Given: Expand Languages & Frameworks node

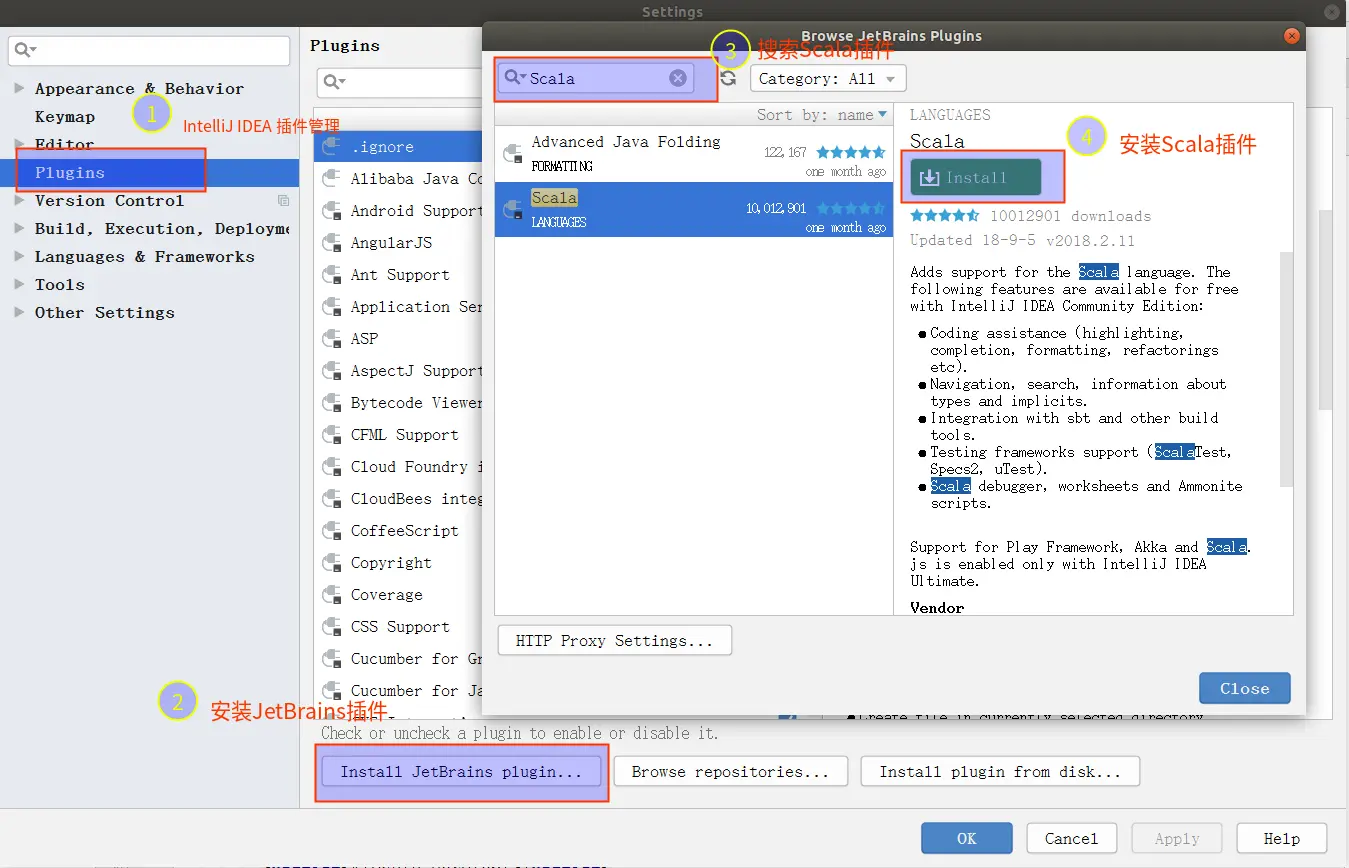Looking at the screenshot, I should [x=19, y=256].
